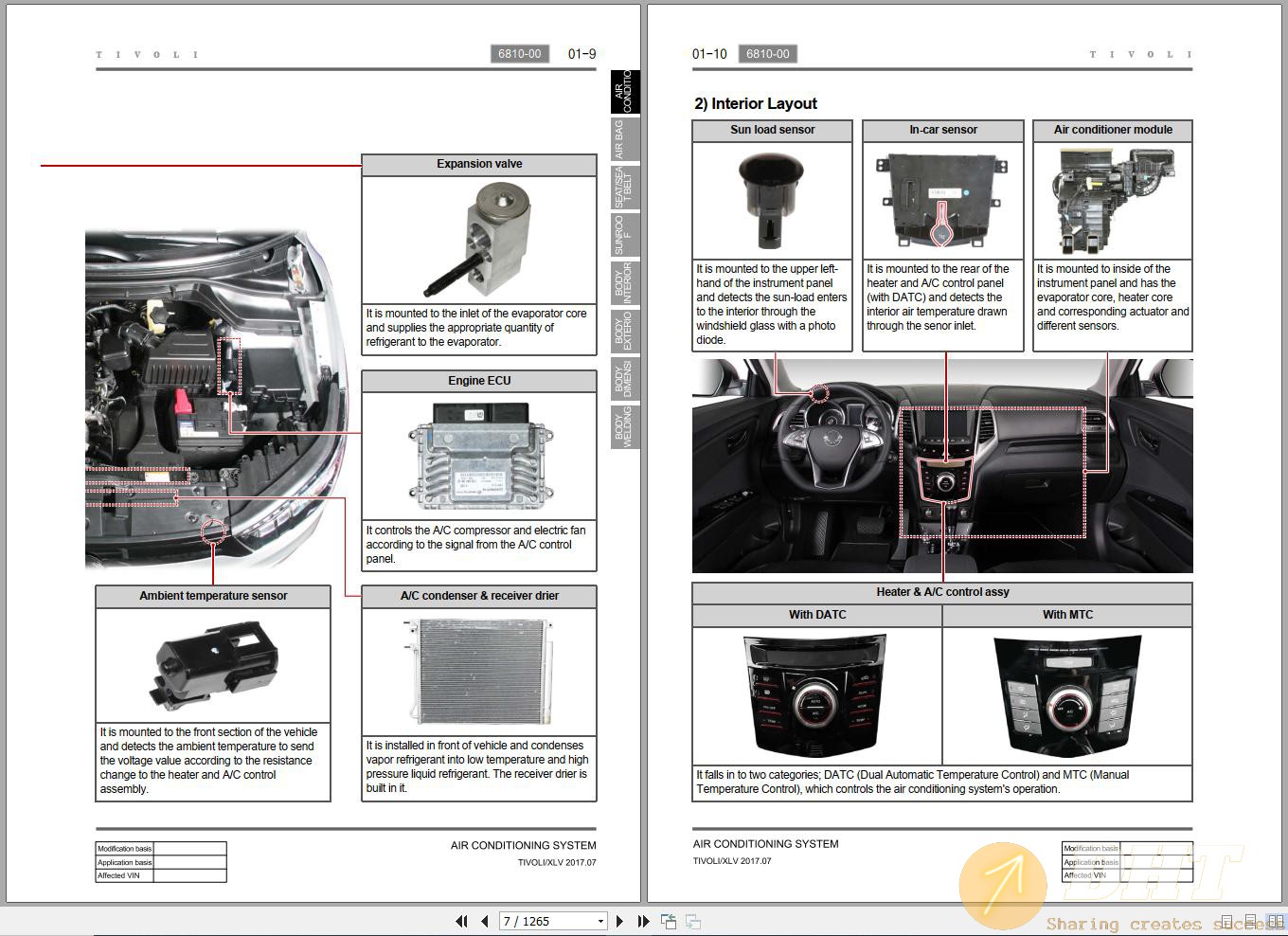Image resolution: width=1288 pixels, height=936 pixels.
Task: Click the expansion valve description text
Action: pos(476,328)
